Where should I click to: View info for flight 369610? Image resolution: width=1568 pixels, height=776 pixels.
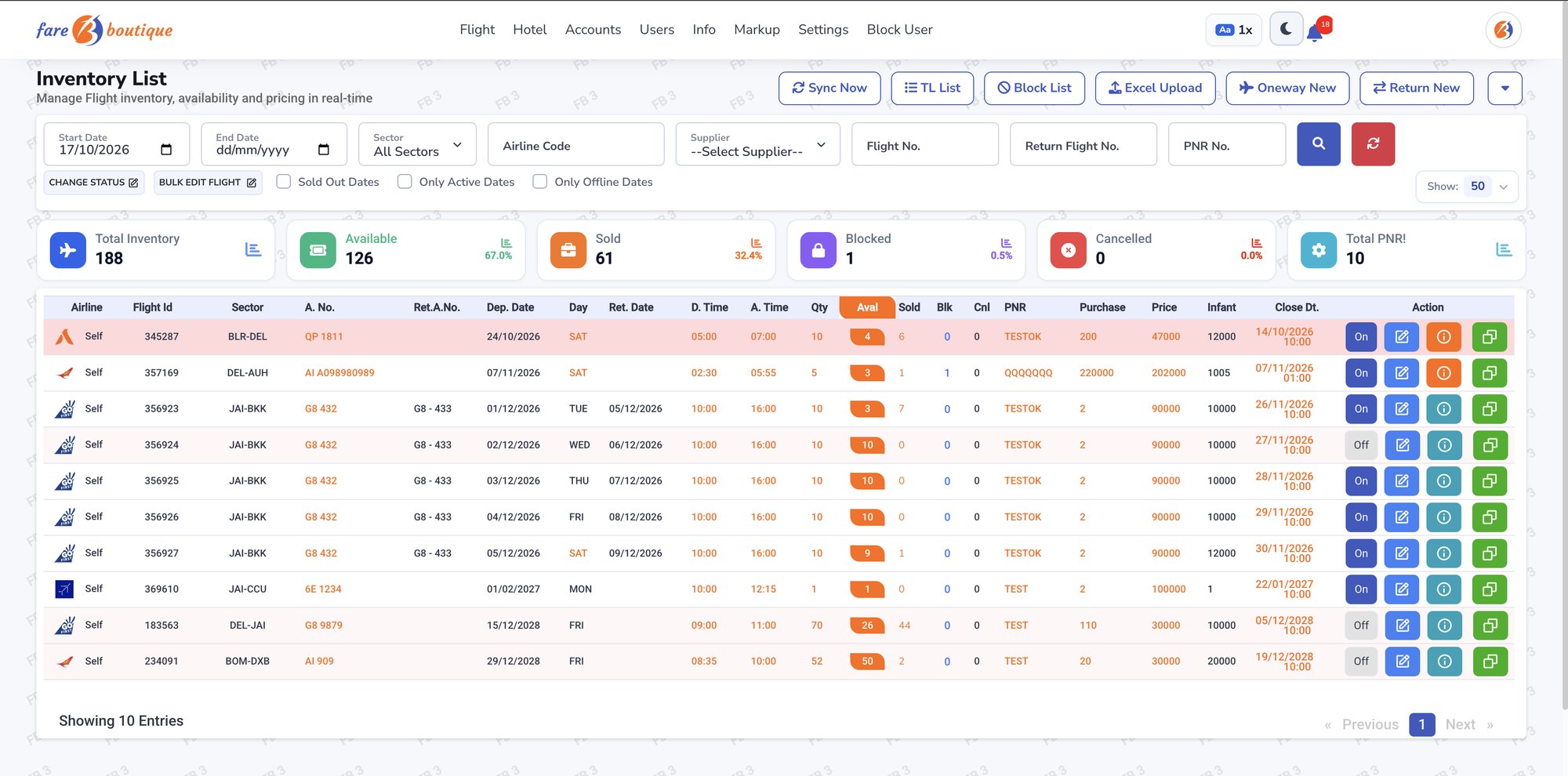tap(1443, 589)
